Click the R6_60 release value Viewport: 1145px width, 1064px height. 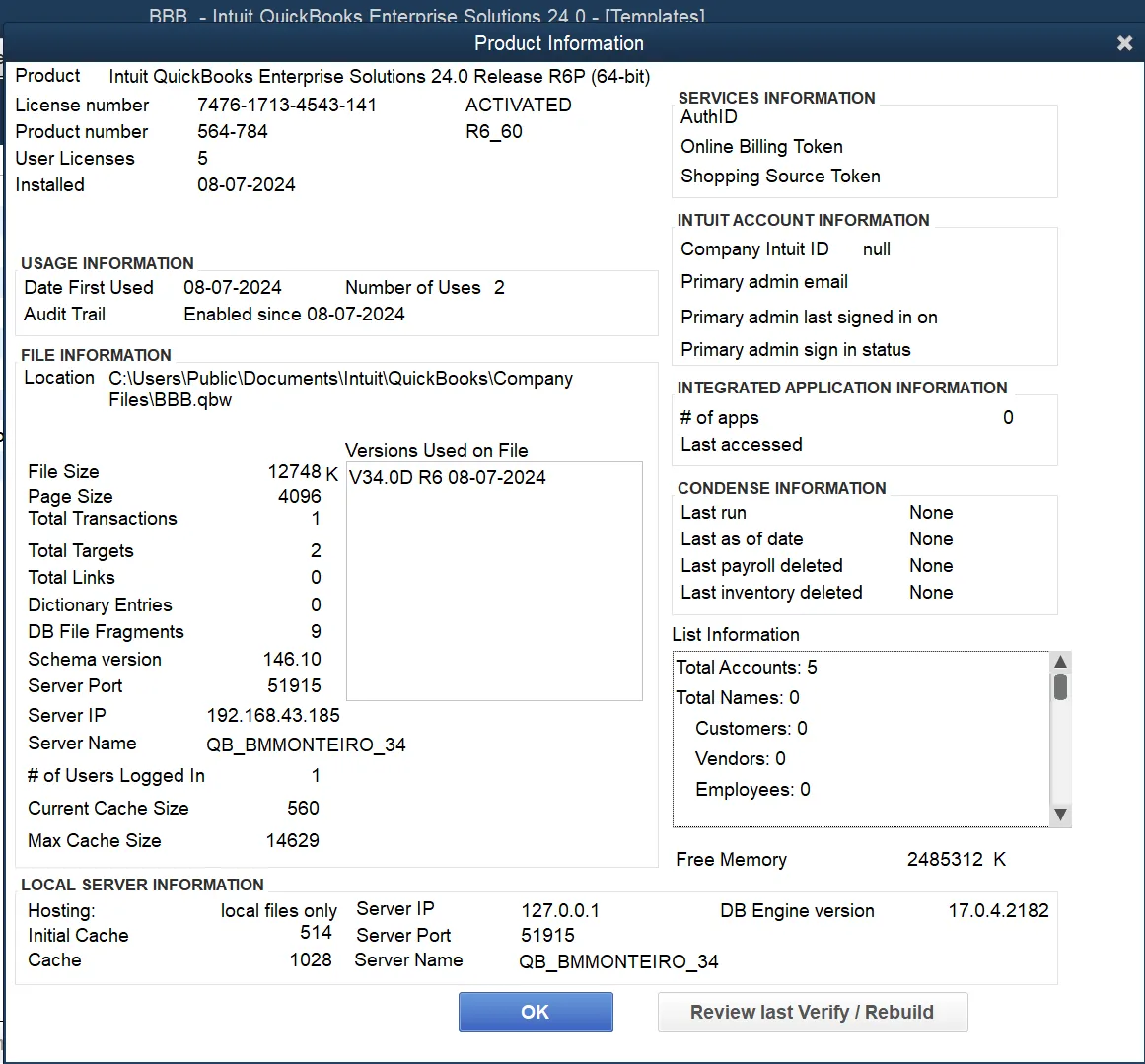(x=494, y=132)
